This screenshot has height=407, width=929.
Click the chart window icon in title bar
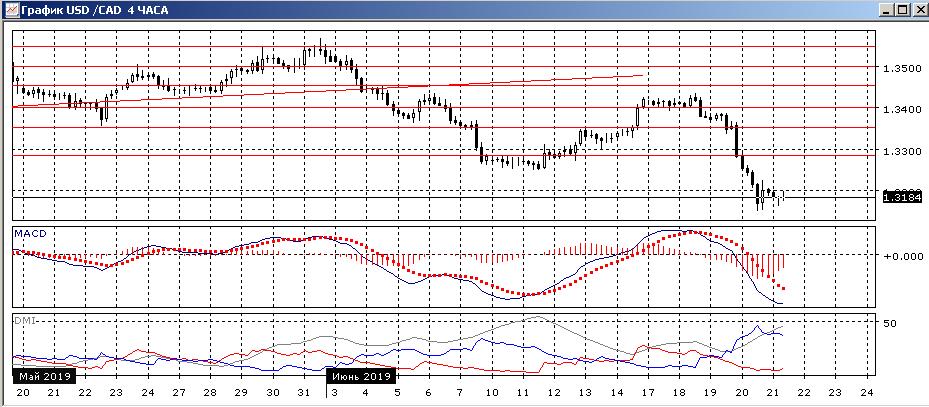point(10,9)
